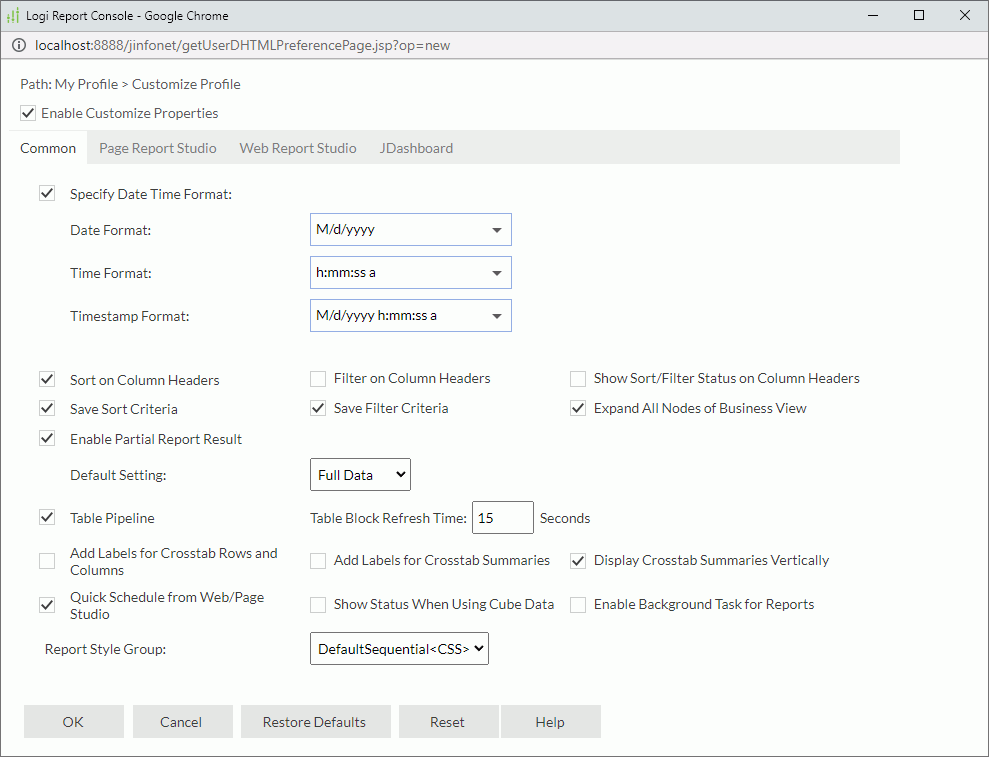Image resolution: width=989 pixels, height=757 pixels.
Task: Disable Expand All Nodes of Business View
Action: 577,408
